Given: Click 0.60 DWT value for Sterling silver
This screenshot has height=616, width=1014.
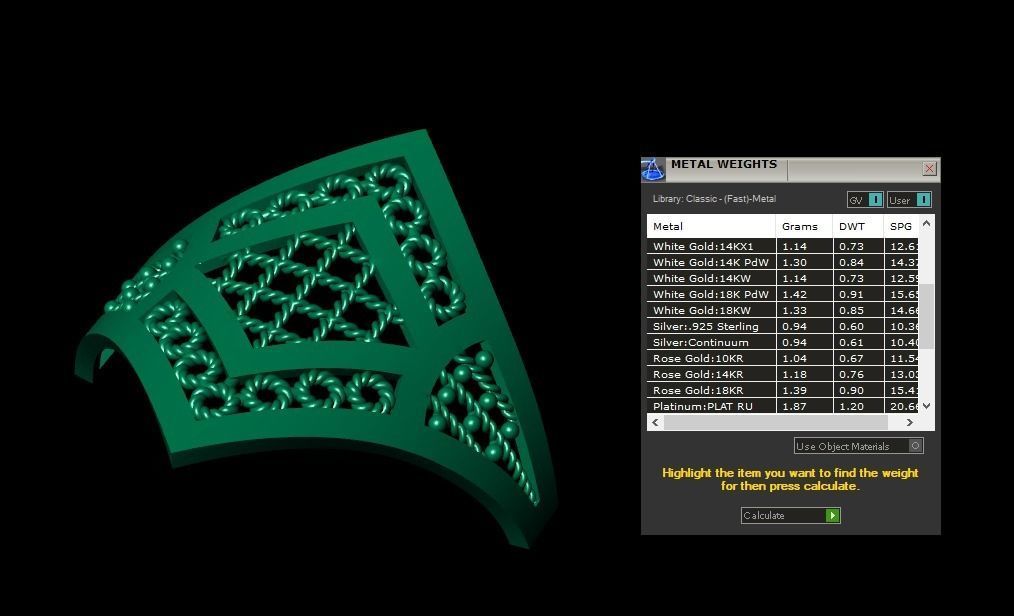Looking at the screenshot, I should (x=851, y=326).
